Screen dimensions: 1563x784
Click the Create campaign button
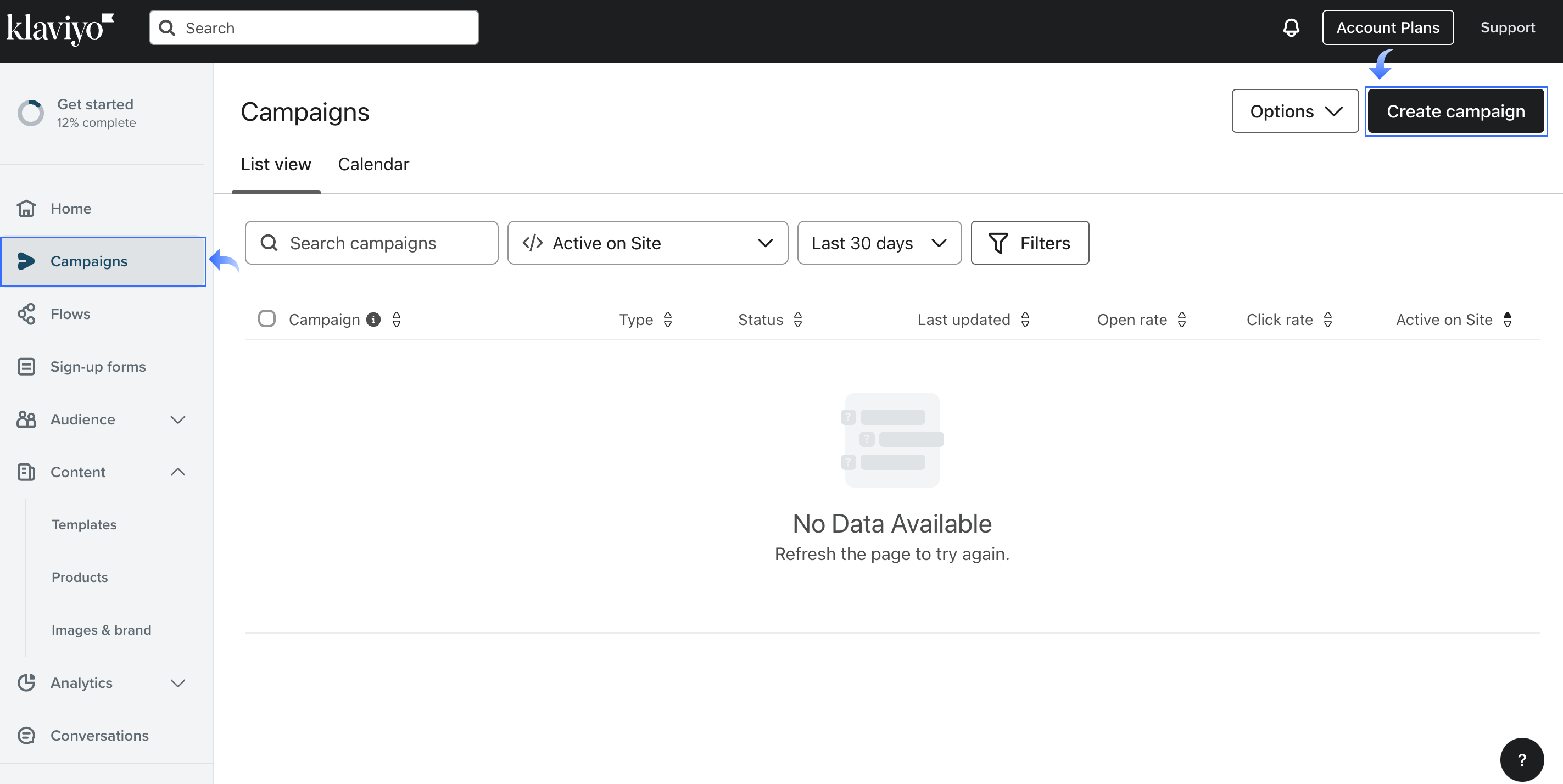pos(1455,111)
